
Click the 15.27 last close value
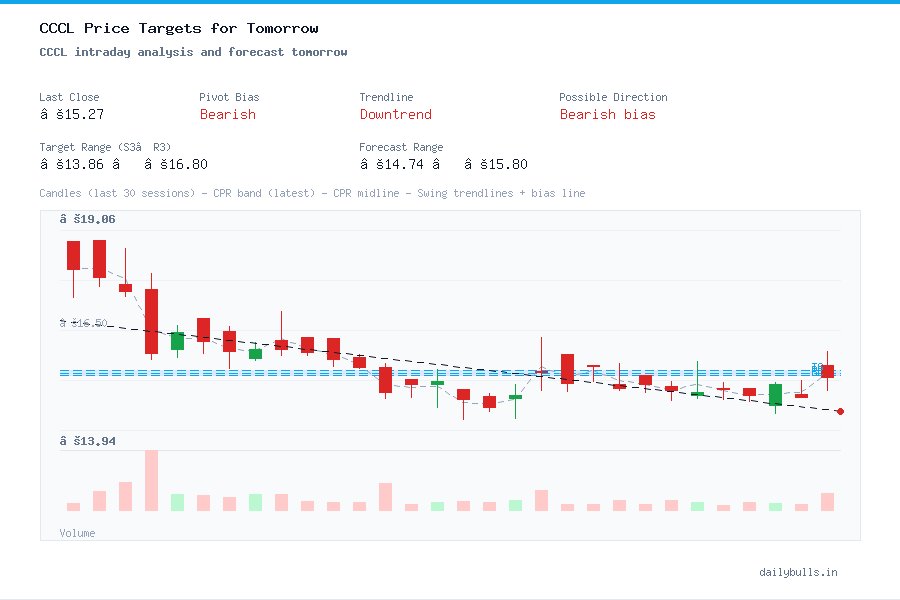(x=72, y=114)
